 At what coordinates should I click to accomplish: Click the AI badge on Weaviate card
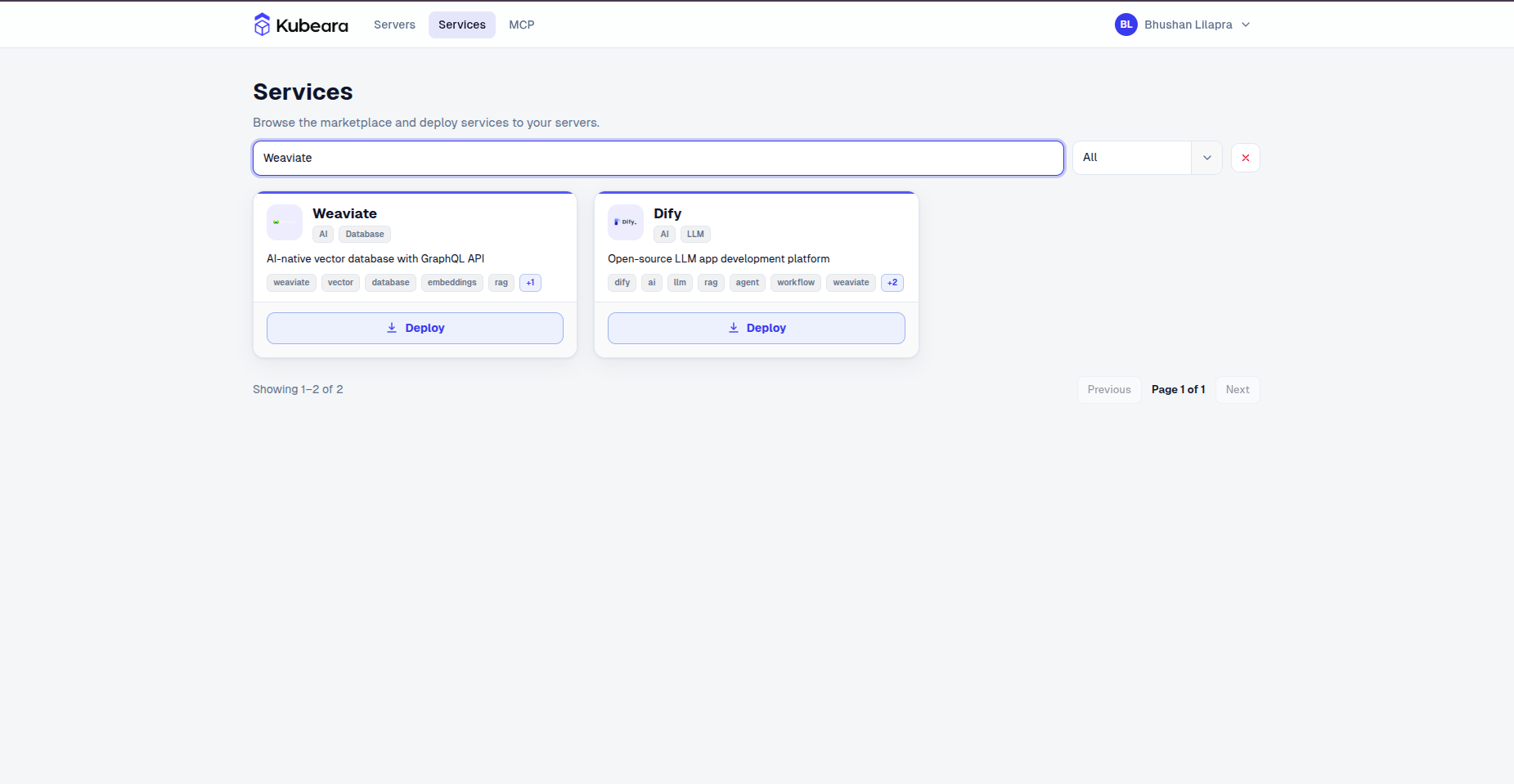coord(323,235)
